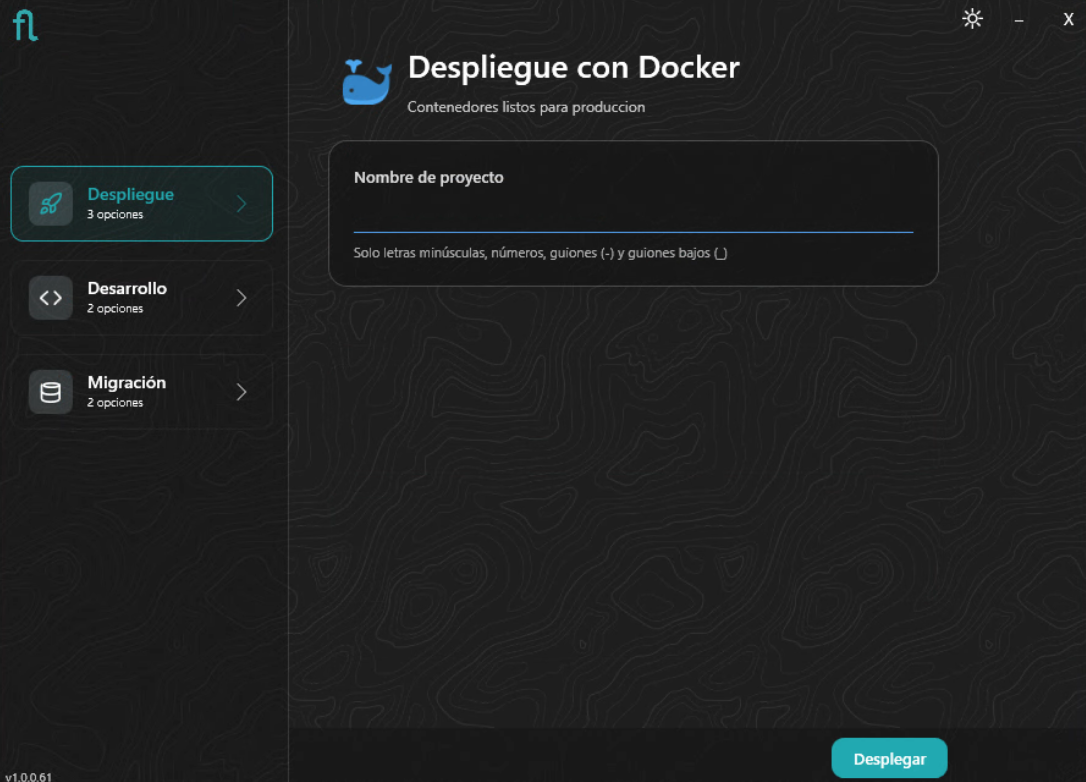Click the Migración database icon
This screenshot has width=1086, height=782.
pyautogui.click(x=51, y=392)
